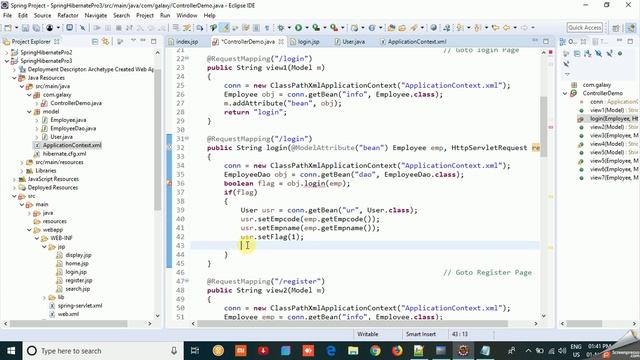Viewport: 640px width, 360px height.
Task: Toggle Hide Local Types in Outline
Action: click(x=566, y=64)
